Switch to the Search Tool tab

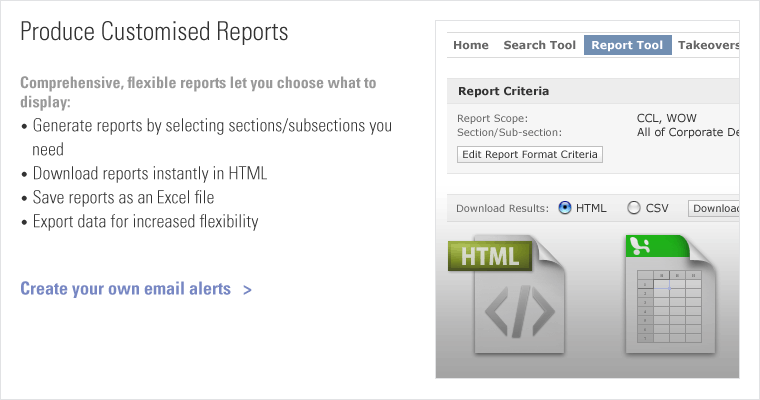540,45
